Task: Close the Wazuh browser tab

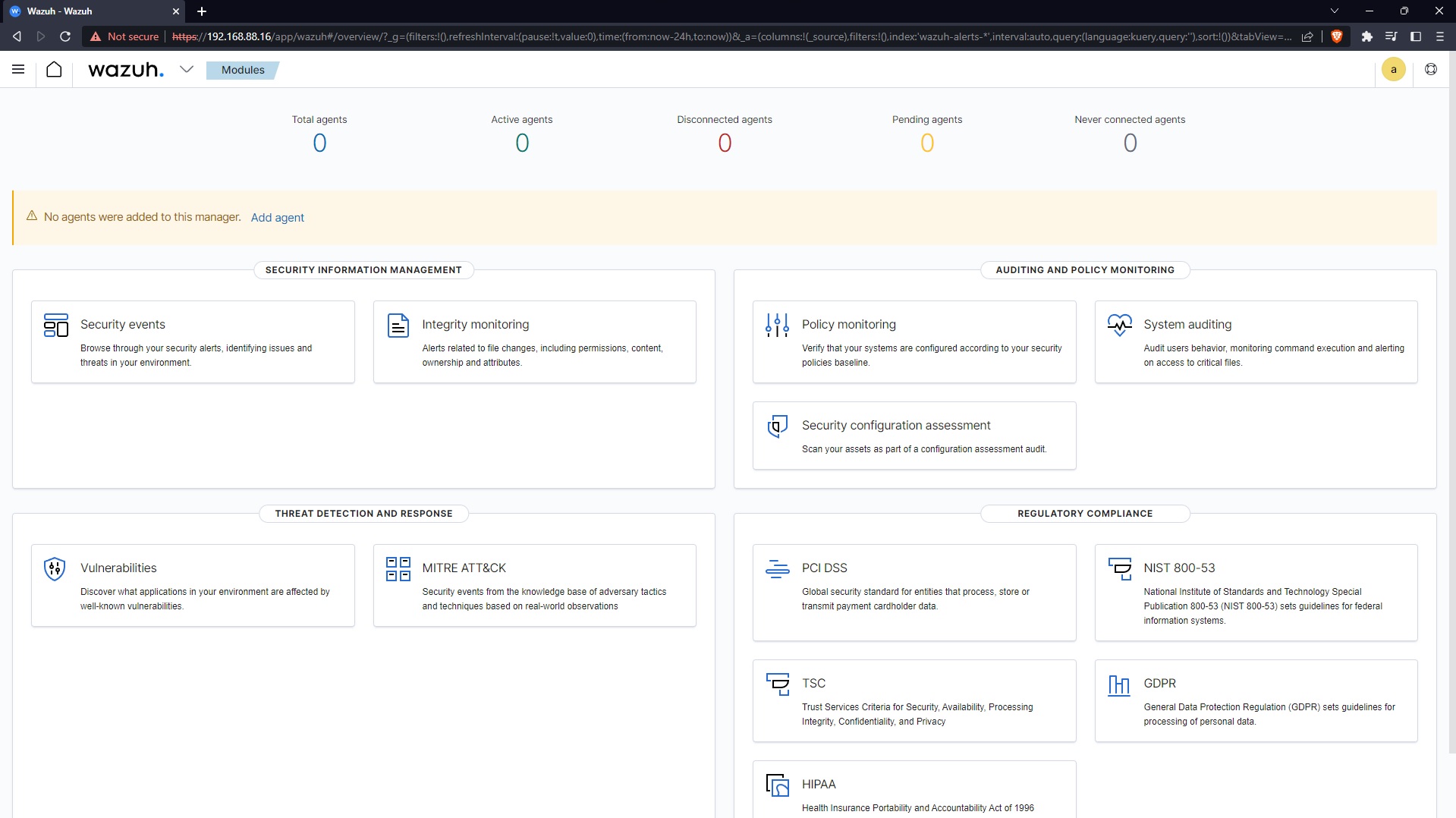Action: coord(176,11)
